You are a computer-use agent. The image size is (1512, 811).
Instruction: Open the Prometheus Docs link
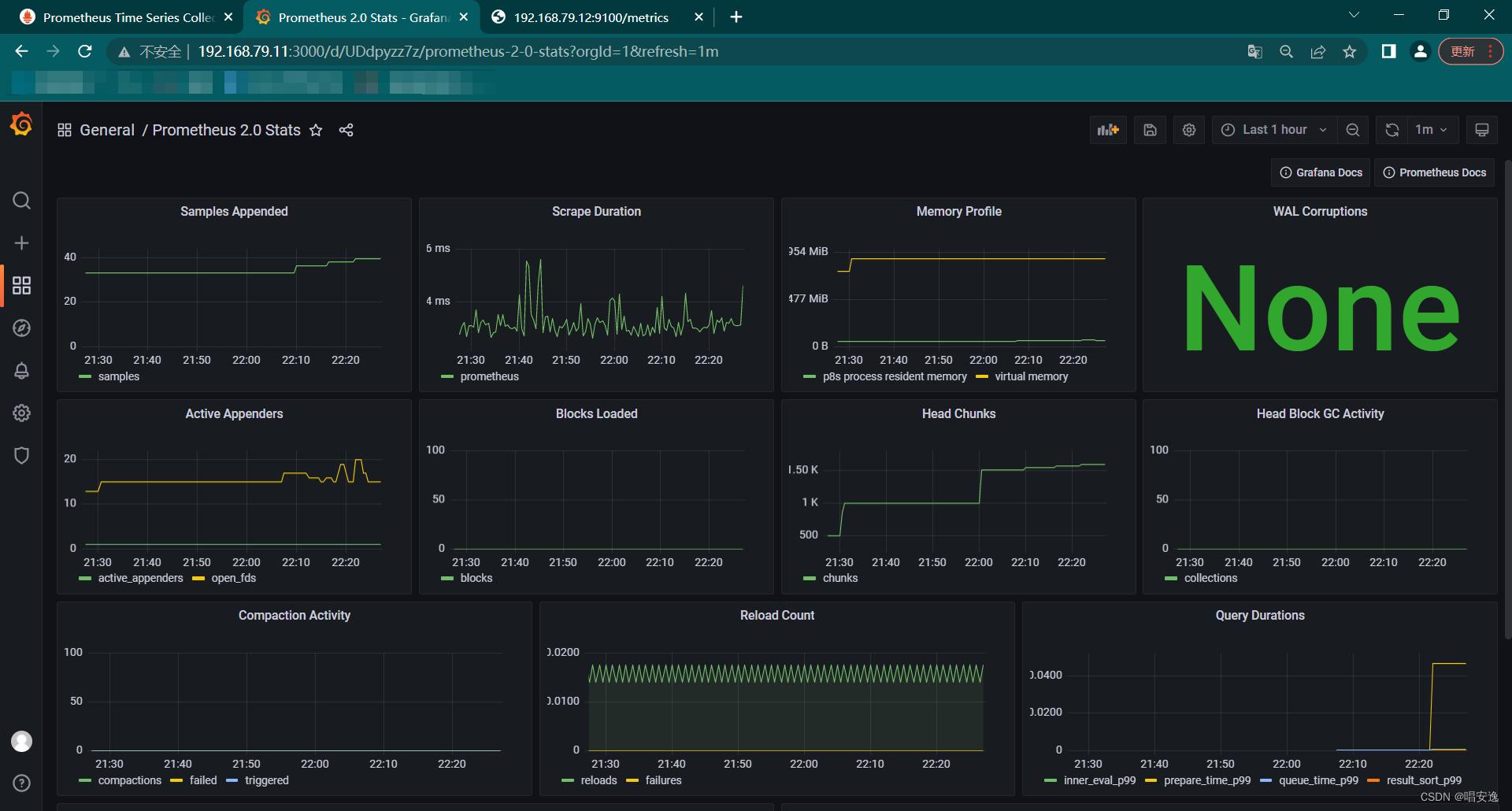pos(1435,172)
